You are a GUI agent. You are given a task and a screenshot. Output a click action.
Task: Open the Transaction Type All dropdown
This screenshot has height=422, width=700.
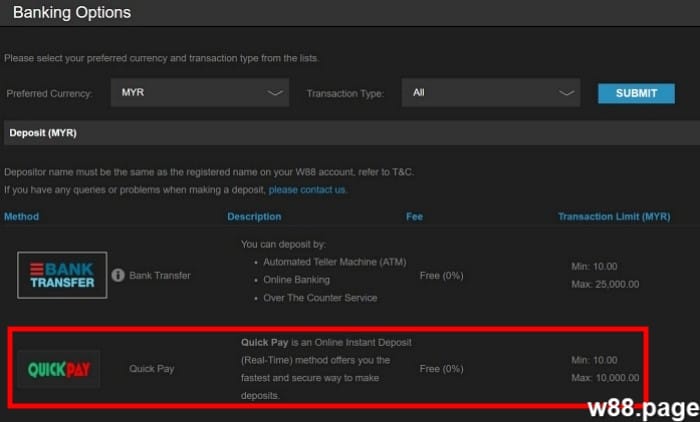(x=491, y=93)
